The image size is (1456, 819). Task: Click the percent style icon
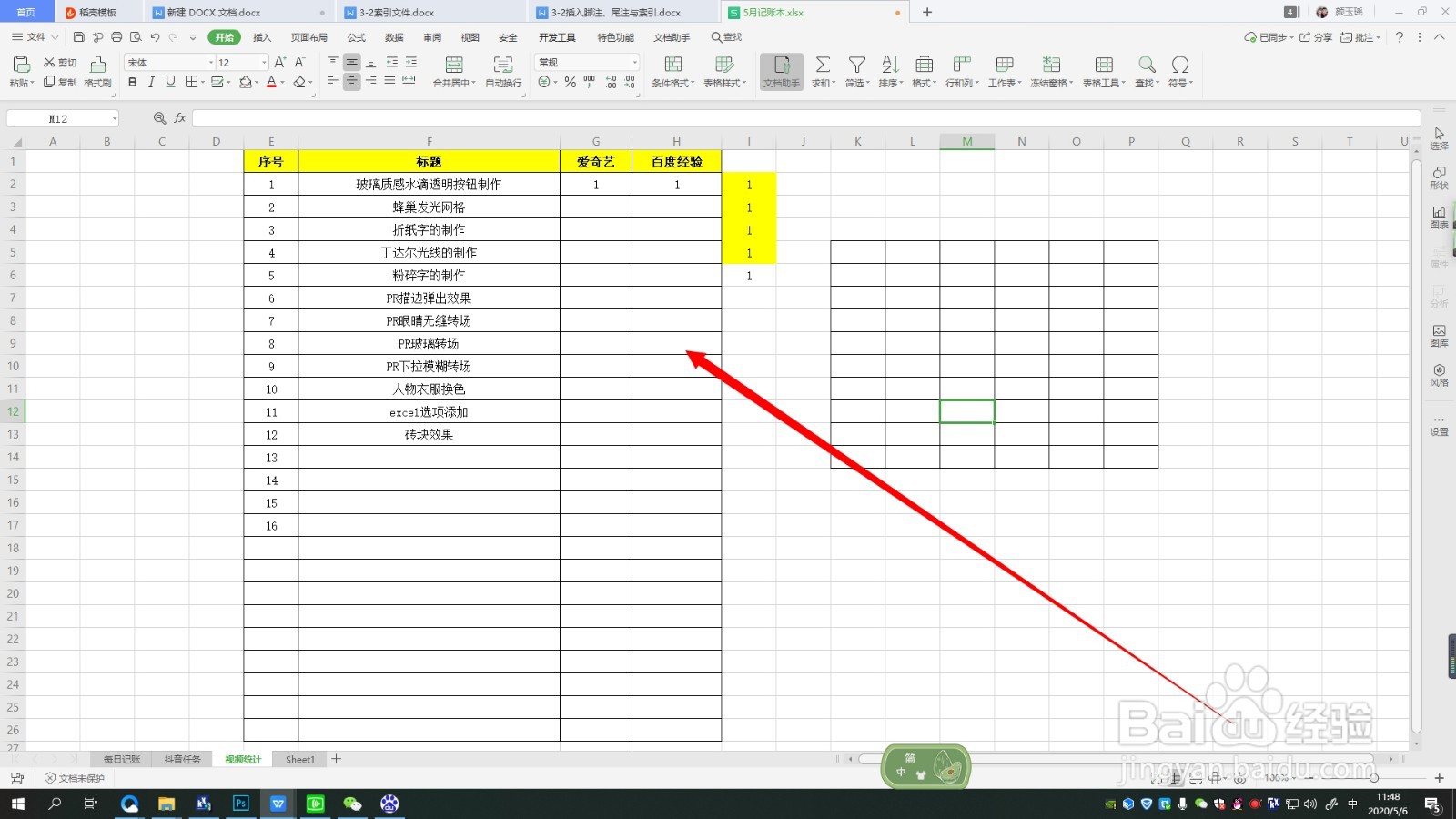pos(570,83)
